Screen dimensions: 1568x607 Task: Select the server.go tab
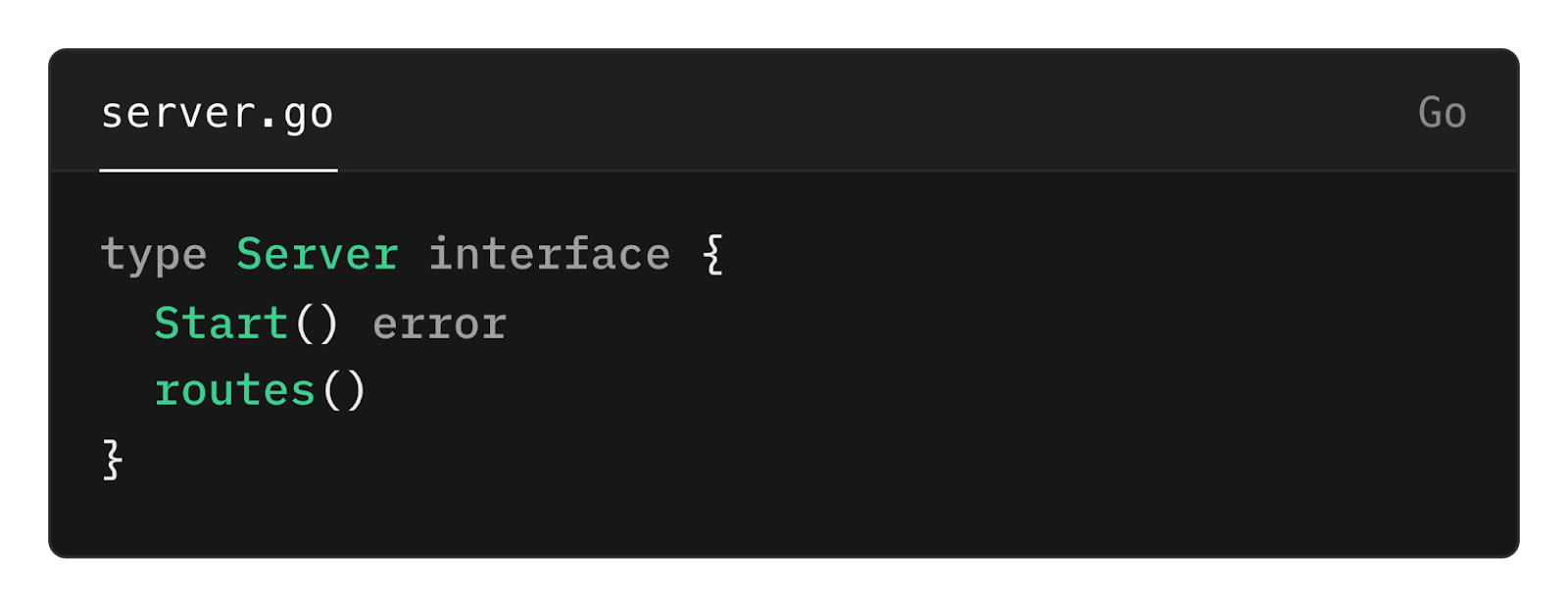218,114
